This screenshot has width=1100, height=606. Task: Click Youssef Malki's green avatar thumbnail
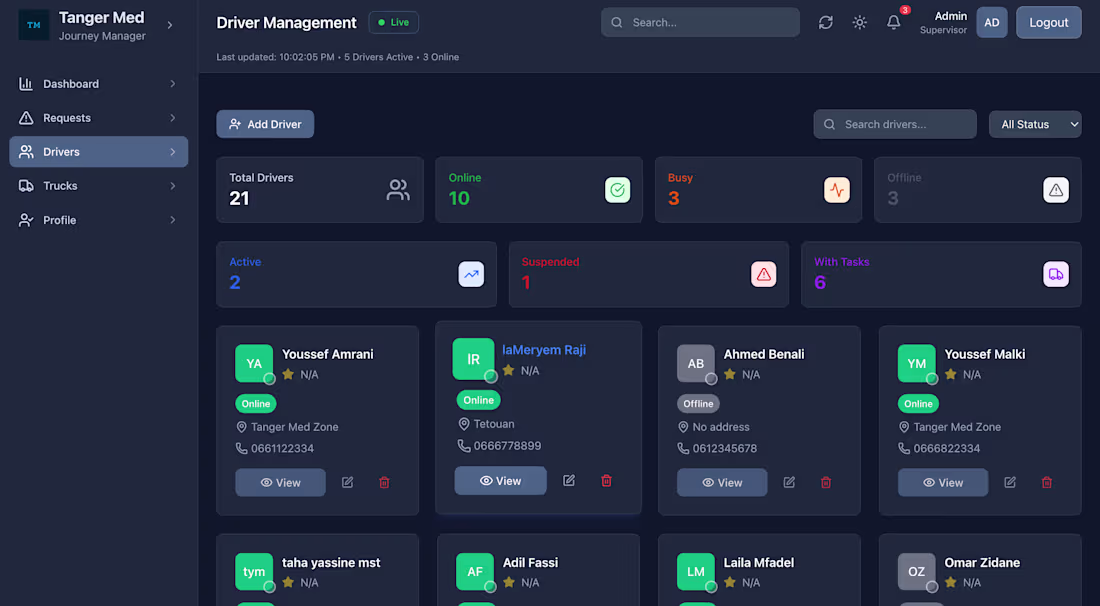(917, 363)
